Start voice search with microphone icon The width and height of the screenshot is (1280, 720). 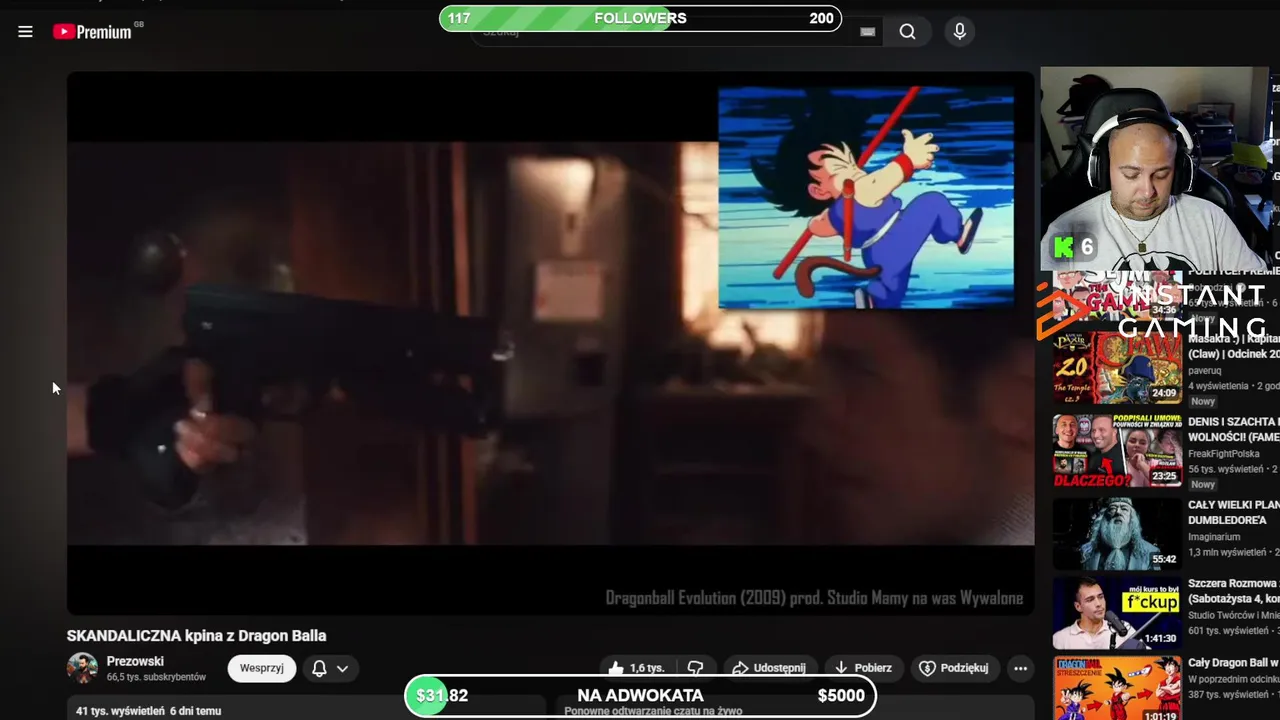click(x=959, y=32)
